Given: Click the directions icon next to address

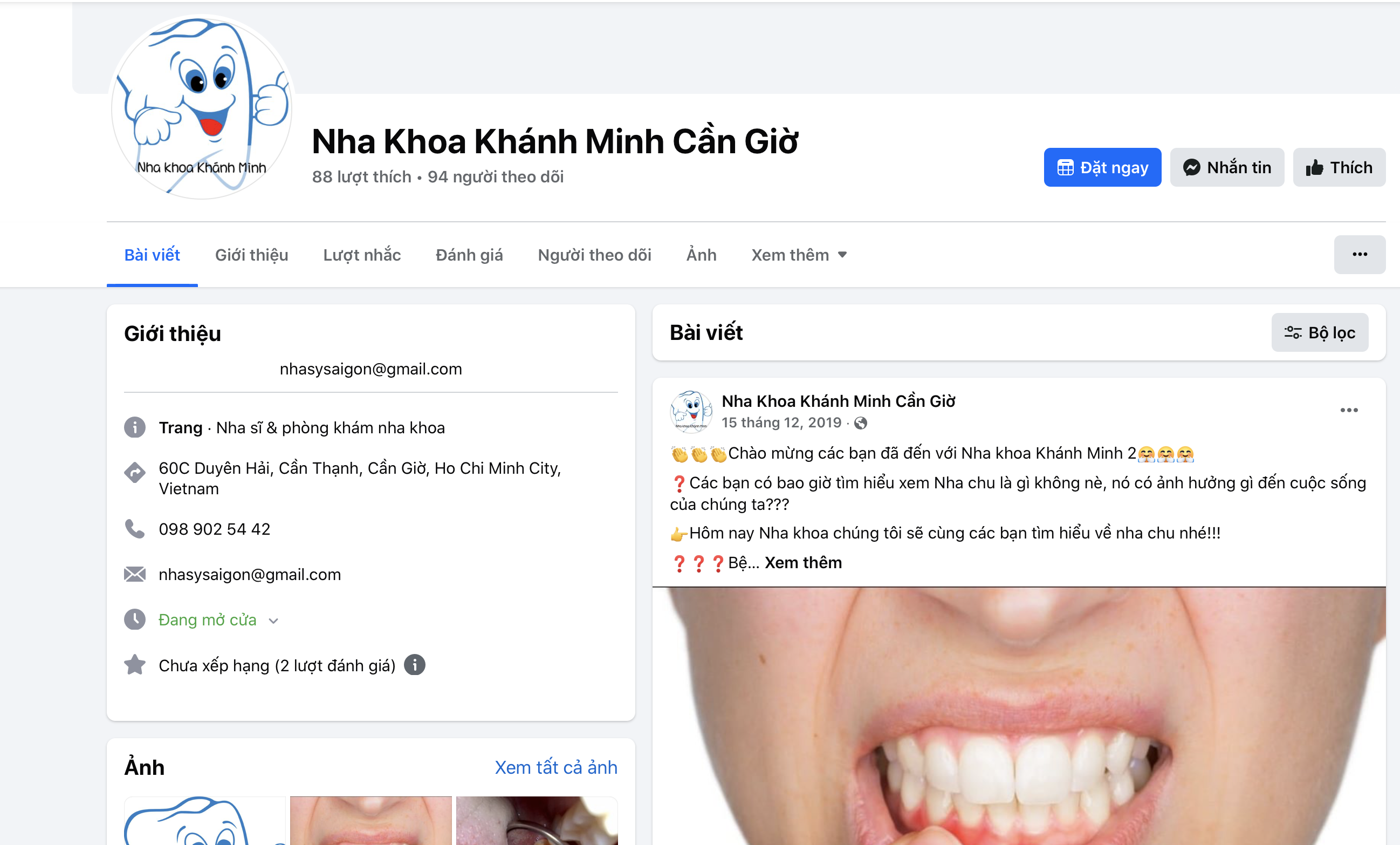Looking at the screenshot, I should pyautogui.click(x=135, y=472).
